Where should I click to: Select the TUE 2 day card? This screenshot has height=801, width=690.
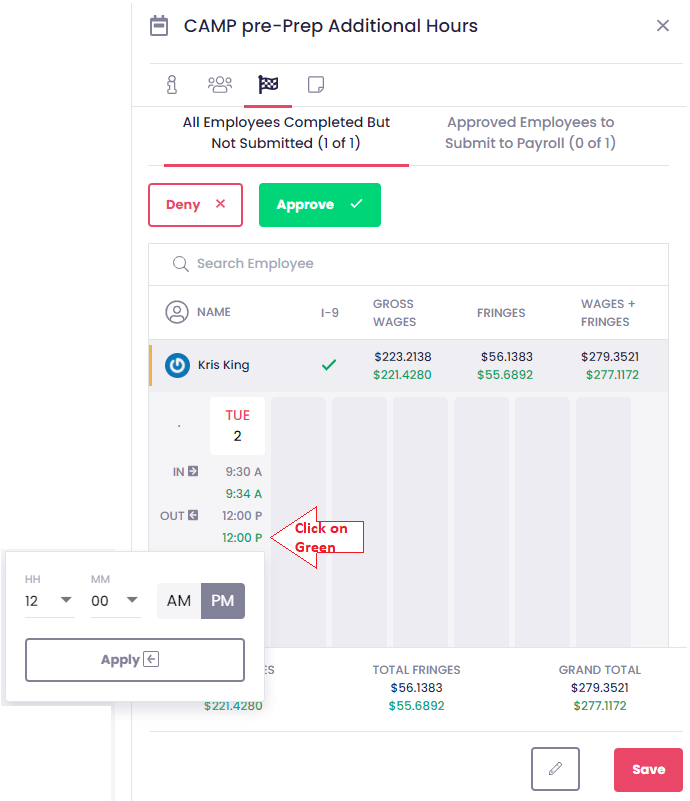[x=237, y=426]
